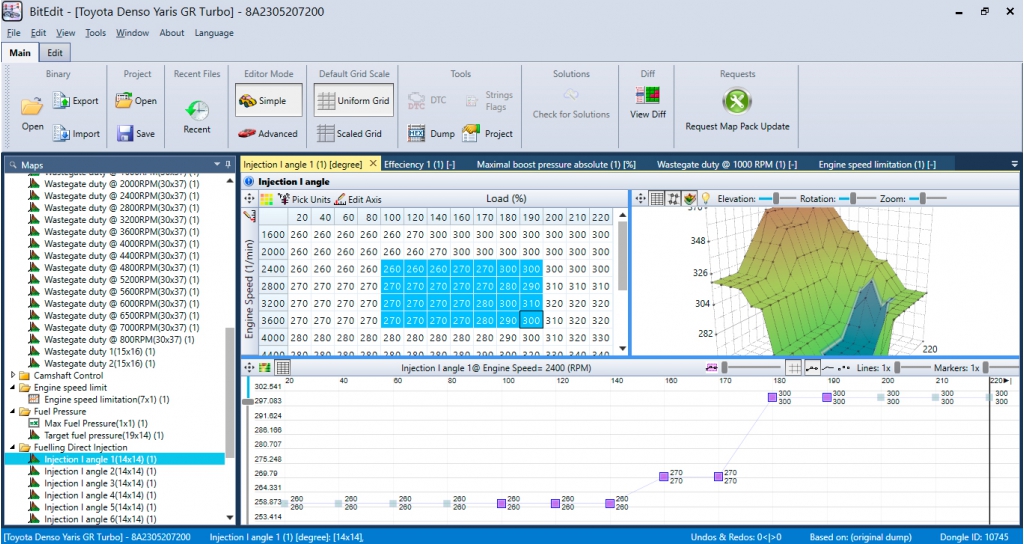Select Scaled Grid scale
The image size is (1024, 544).
(349, 133)
